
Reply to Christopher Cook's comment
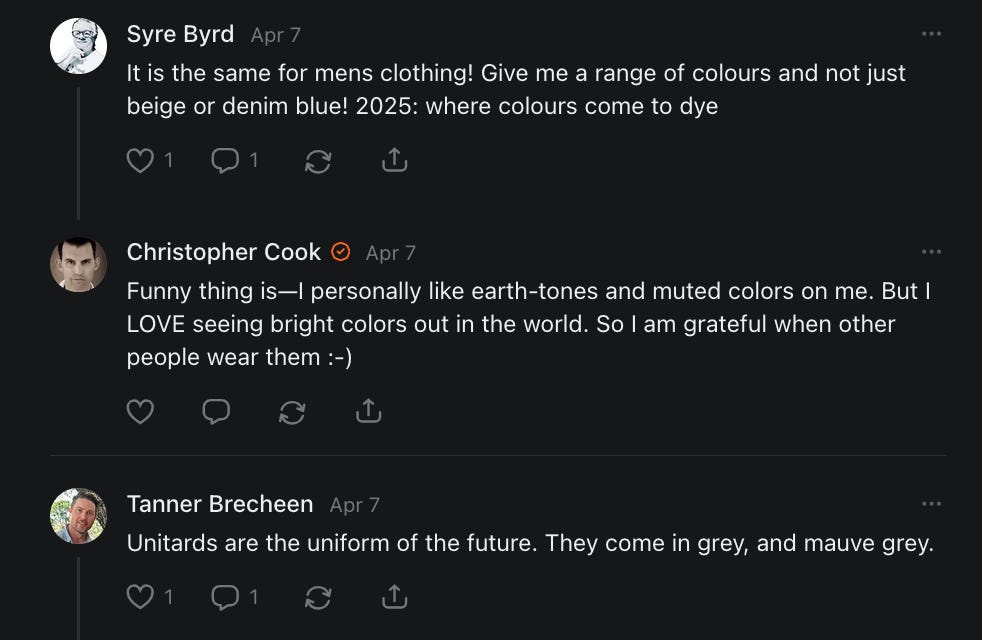coord(216,411)
